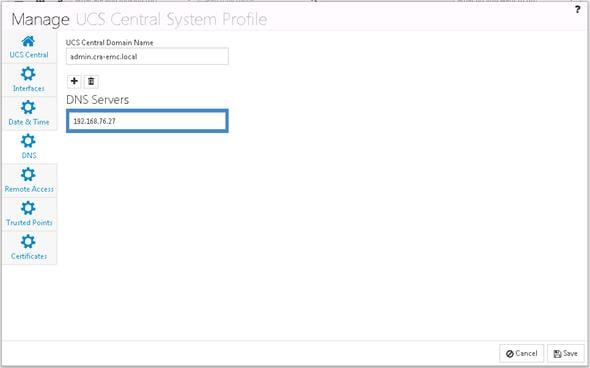This screenshot has width=590, height=368.
Task: Click the UCS Central Domain Name field
Action: pos(147,56)
